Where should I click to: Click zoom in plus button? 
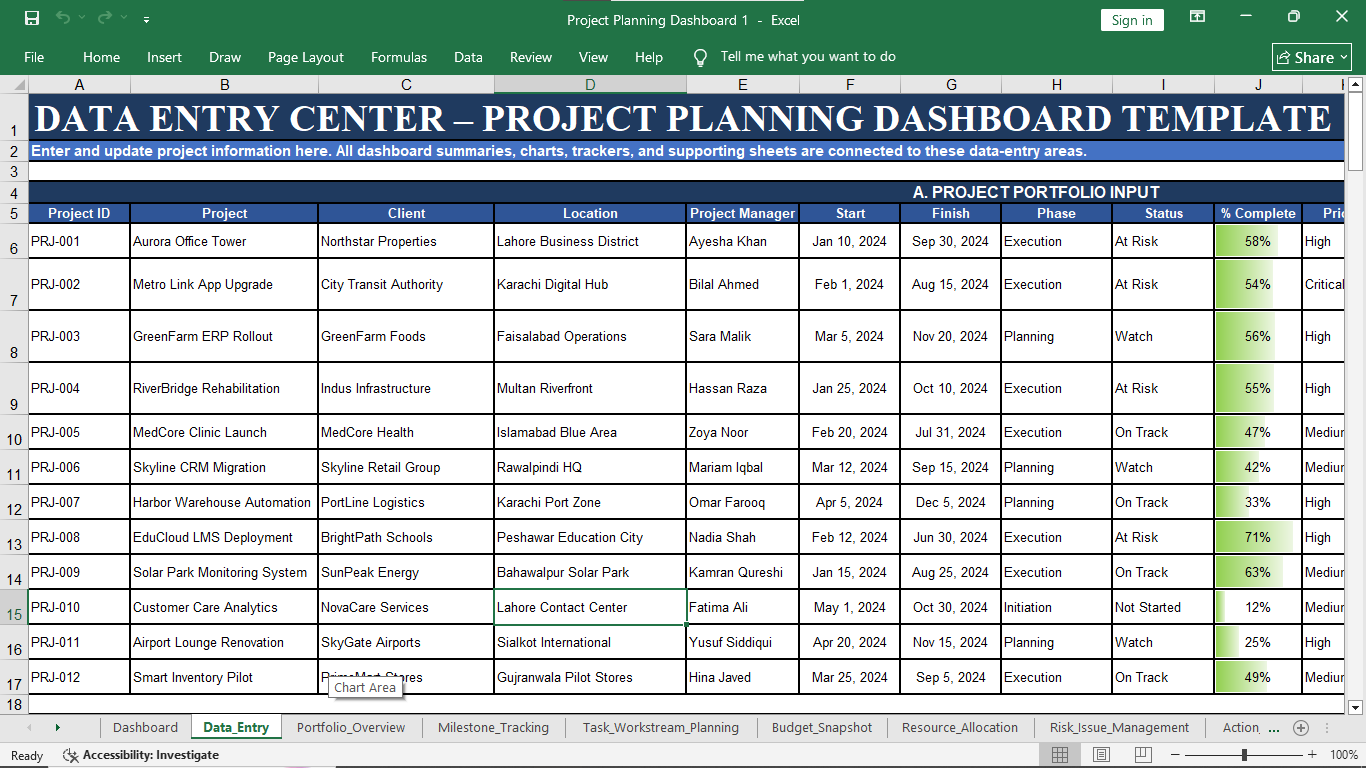[1310, 755]
